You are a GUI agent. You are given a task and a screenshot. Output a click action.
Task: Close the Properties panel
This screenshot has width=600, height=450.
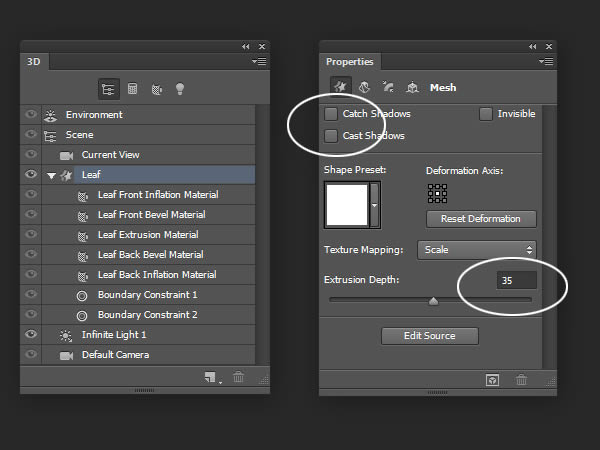tap(549, 46)
